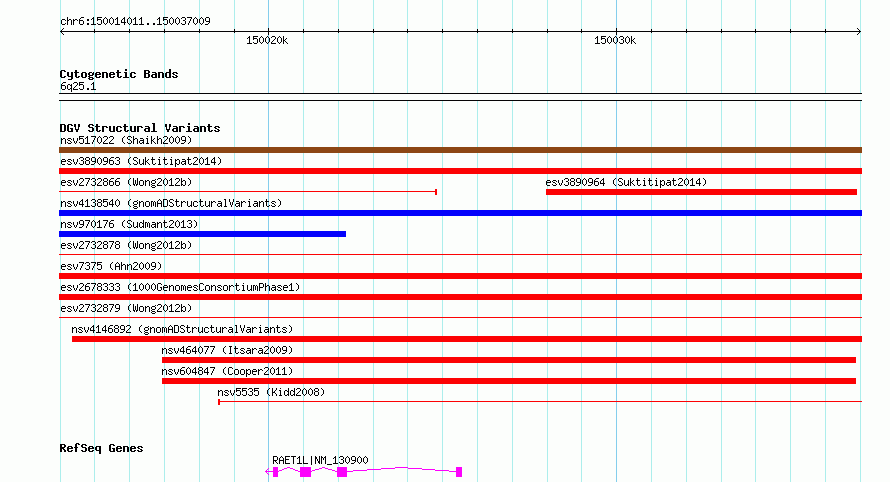The height and width of the screenshot is (482, 890).
Task: Select the esv3890964 (Suktitipat2014) red bar
Action: pyautogui.click(x=701, y=192)
